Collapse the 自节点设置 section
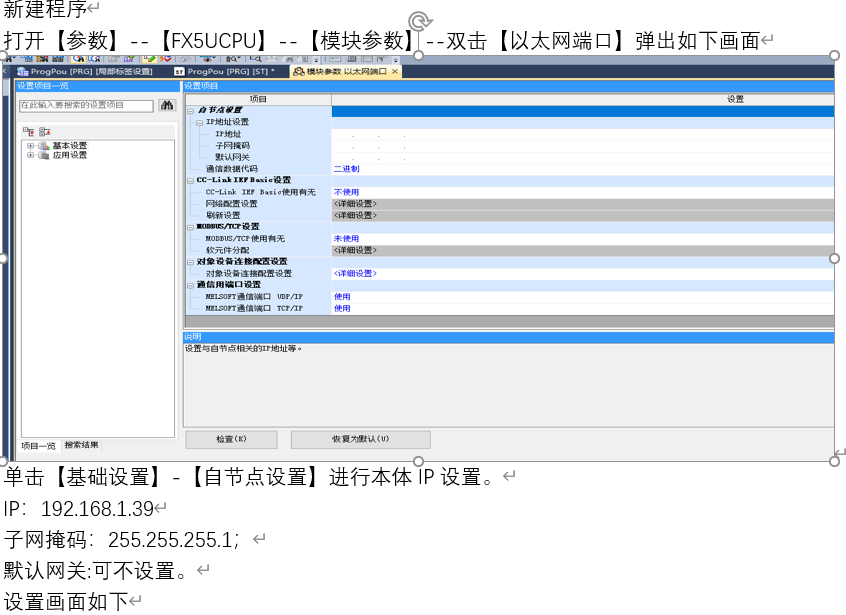Screen dimensions: 846x615 (189, 110)
